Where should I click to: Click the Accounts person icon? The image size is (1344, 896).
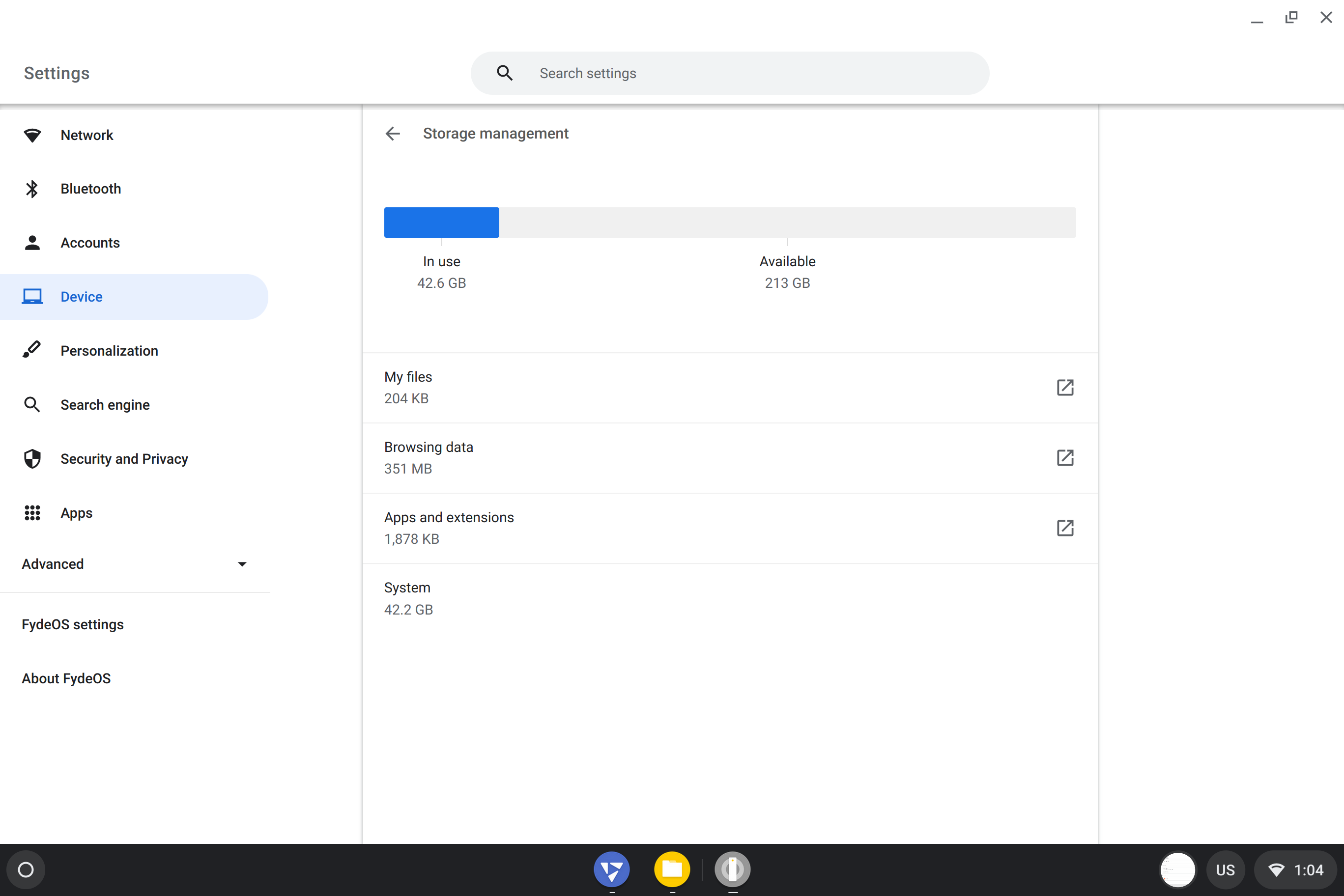[32, 243]
